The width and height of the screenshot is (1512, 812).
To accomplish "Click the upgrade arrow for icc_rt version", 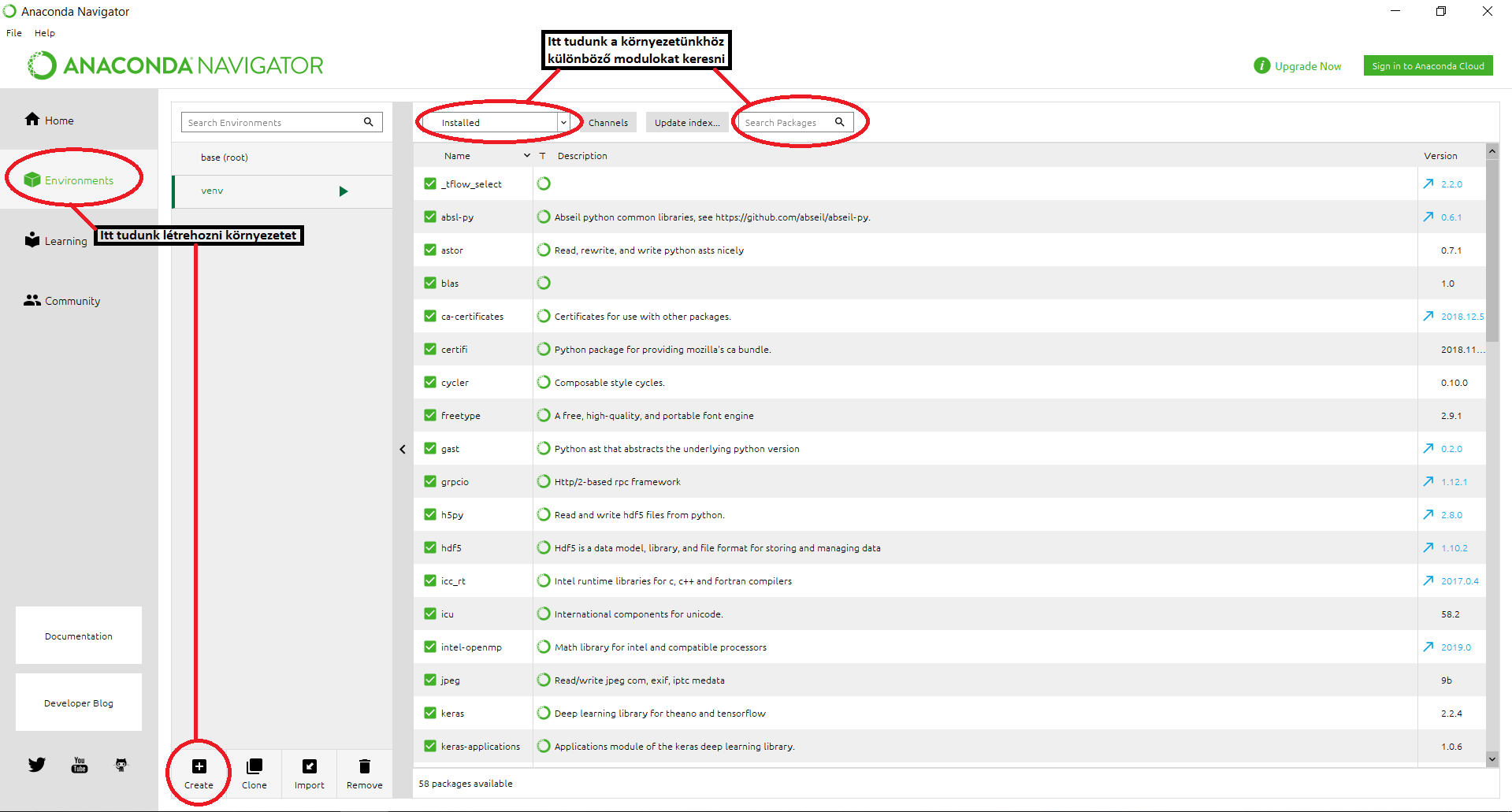I will click(1428, 580).
